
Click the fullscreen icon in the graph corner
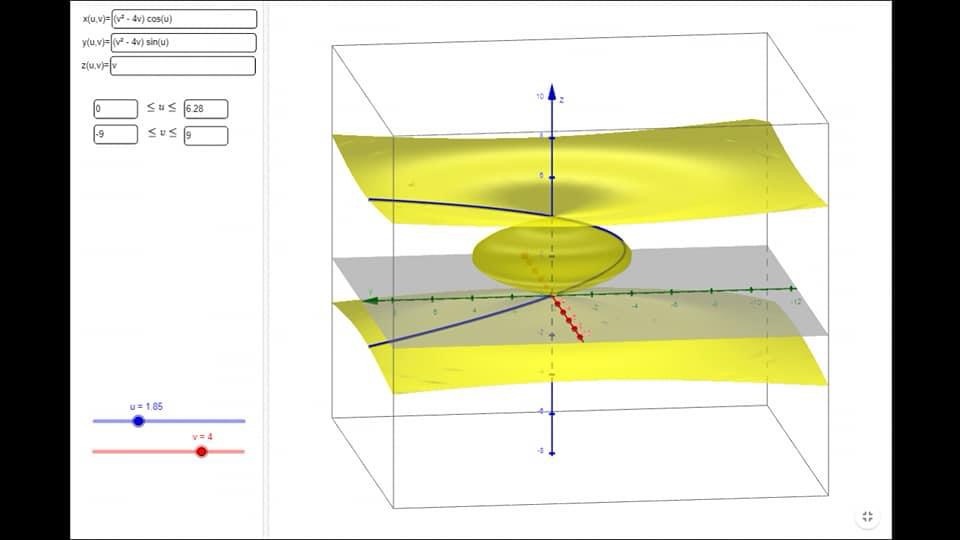867,517
